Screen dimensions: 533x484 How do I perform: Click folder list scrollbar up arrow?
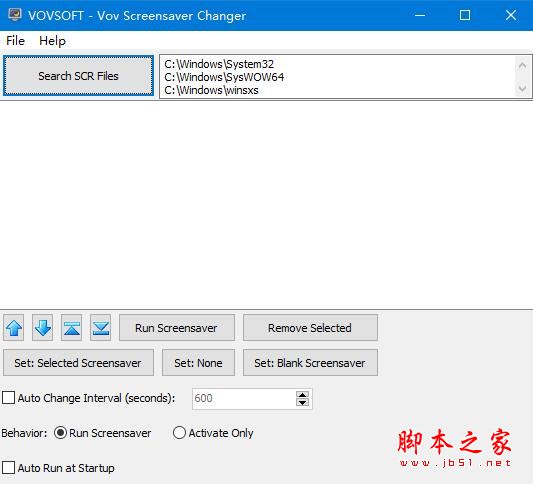pos(522,65)
